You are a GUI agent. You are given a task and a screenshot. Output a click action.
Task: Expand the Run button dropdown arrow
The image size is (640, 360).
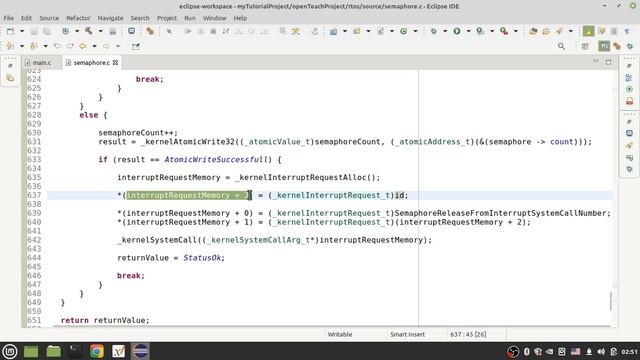(468, 31)
